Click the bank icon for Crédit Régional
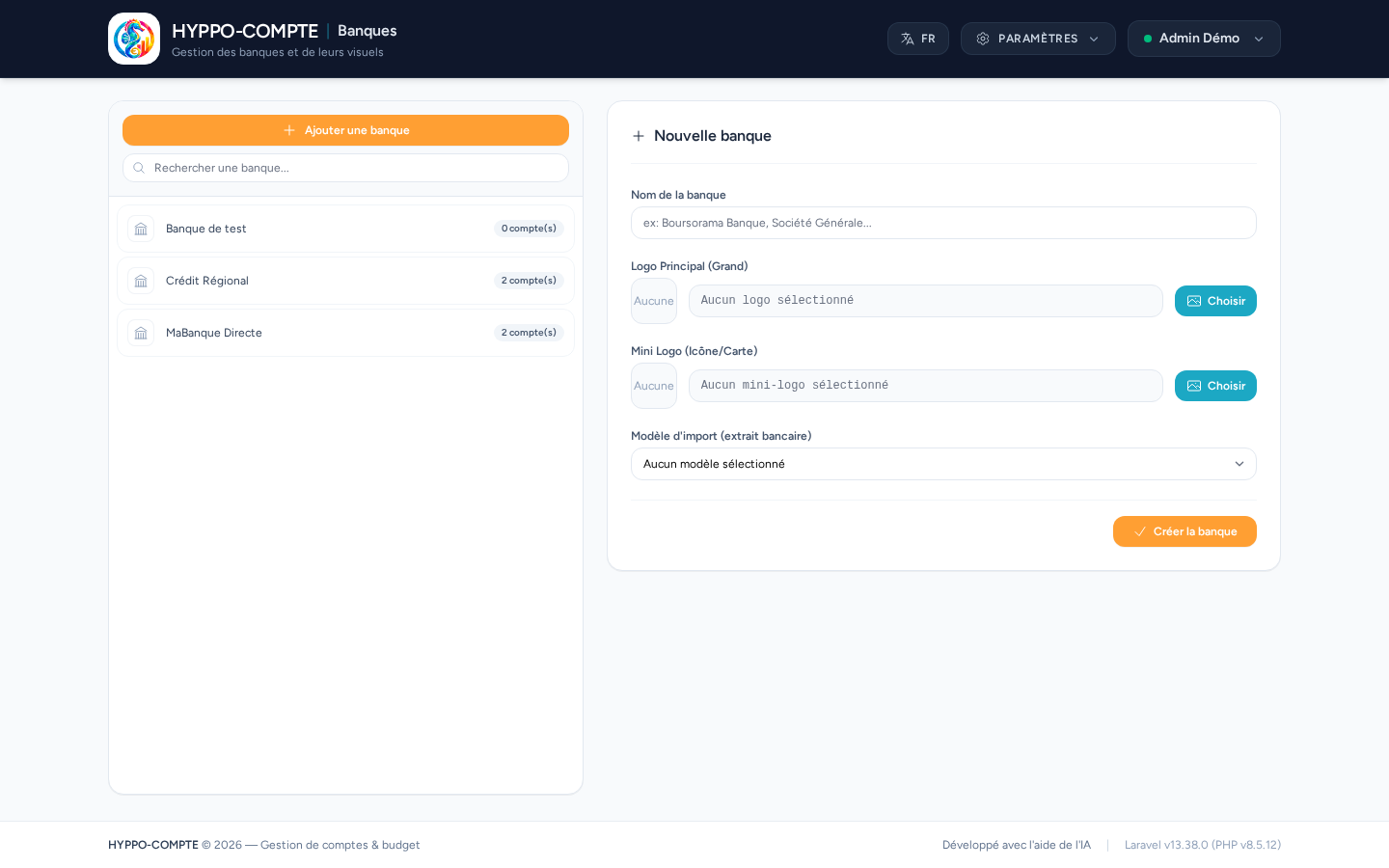Image resolution: width=1389 pixels, height=868 pixels. (x=141, y=281)
